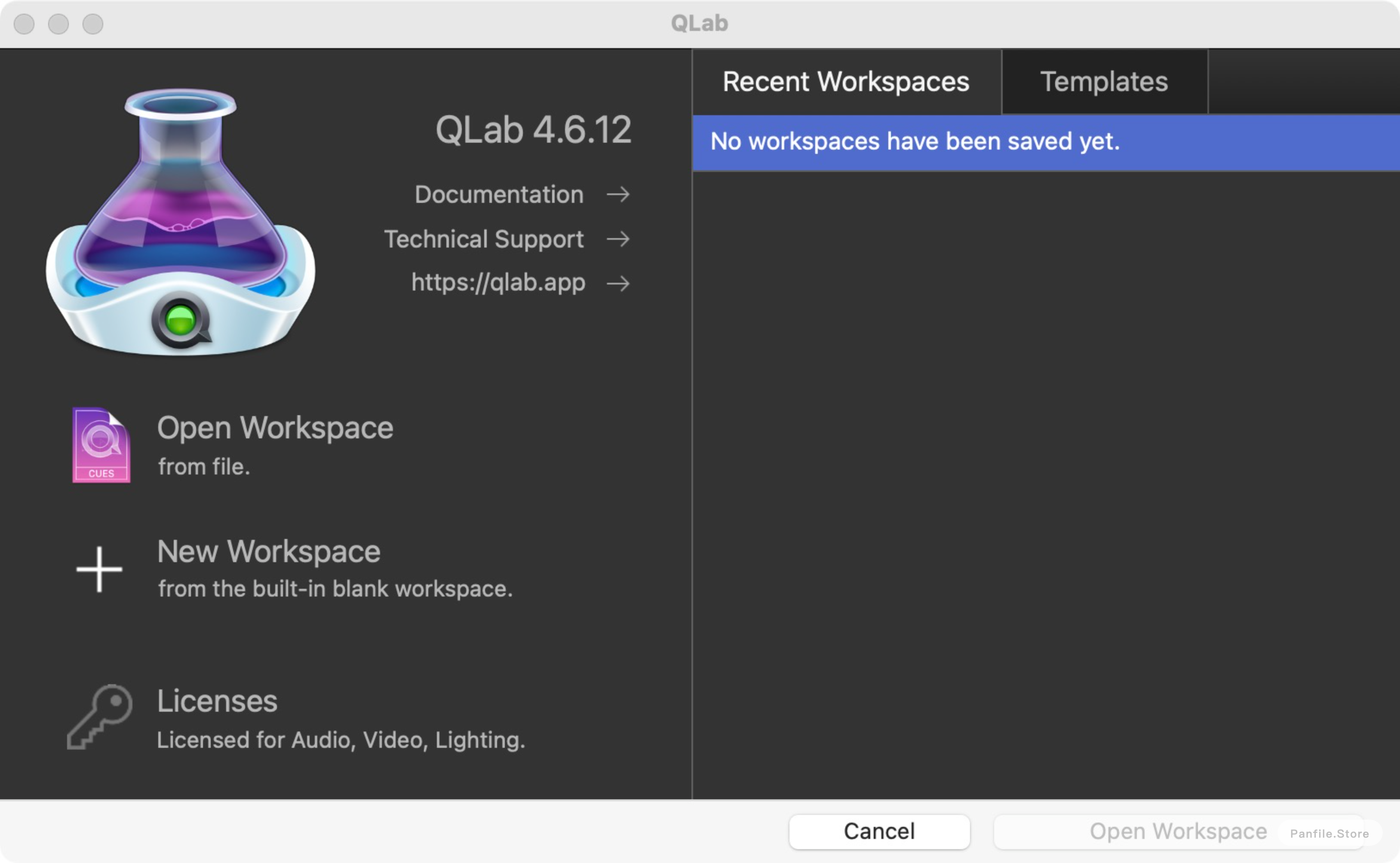Click the QLab flask logo

(181, 221)
